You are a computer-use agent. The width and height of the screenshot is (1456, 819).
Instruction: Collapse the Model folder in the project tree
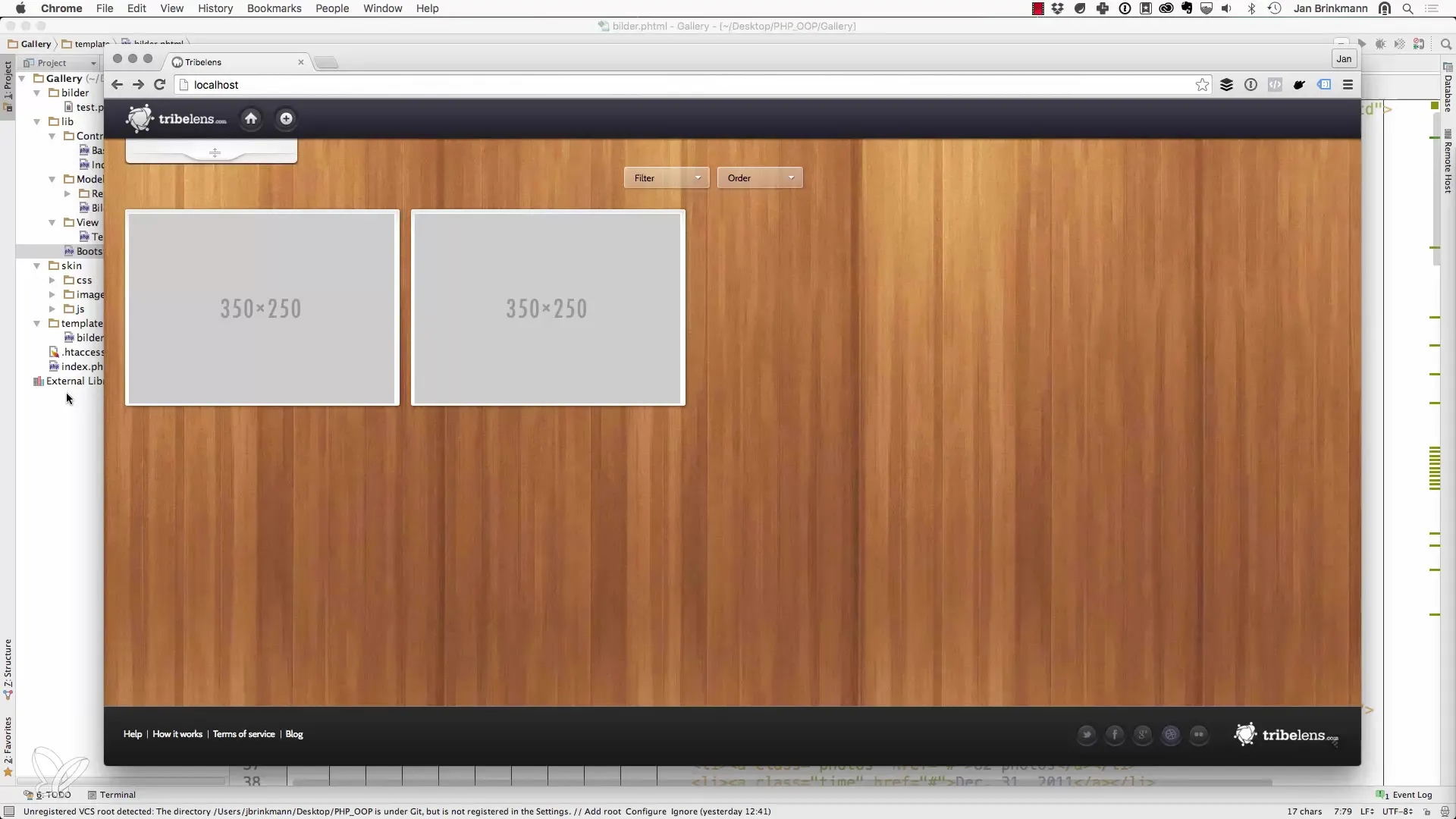pos(52,179)
